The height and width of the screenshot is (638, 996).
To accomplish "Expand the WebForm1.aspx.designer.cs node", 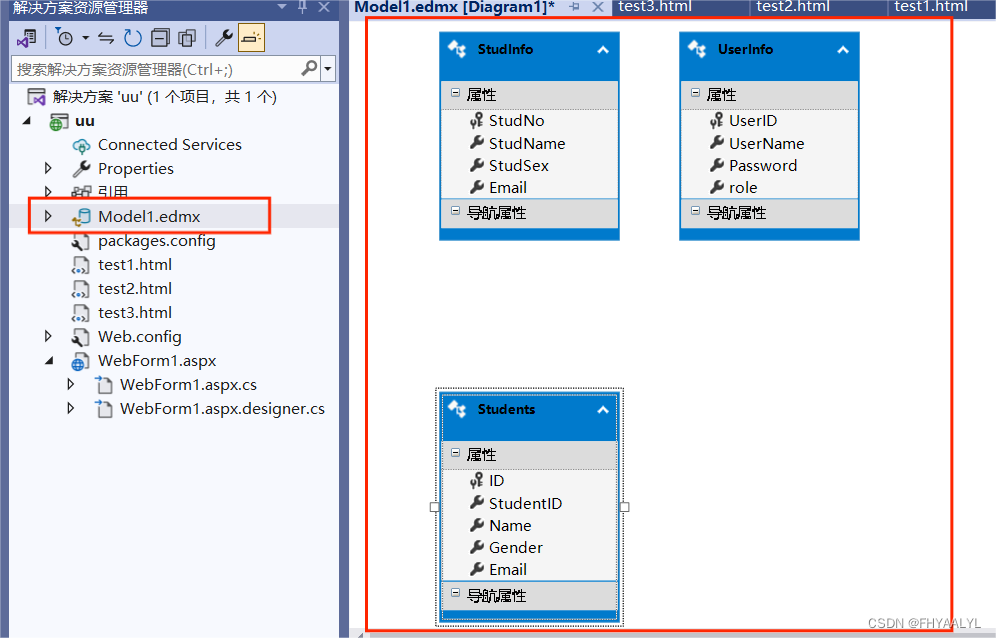I will (x=71, y=408).
